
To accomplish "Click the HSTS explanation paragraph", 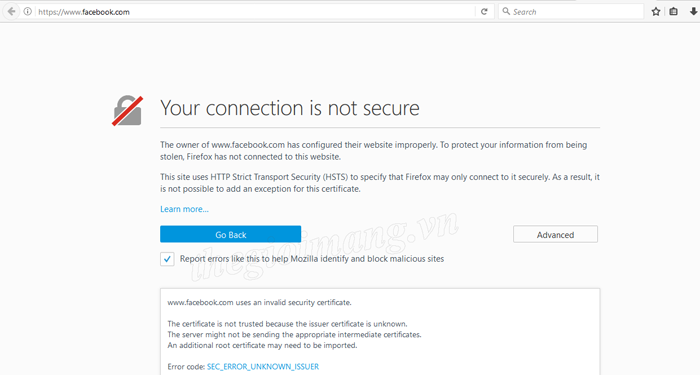I will tap(380, 183).
